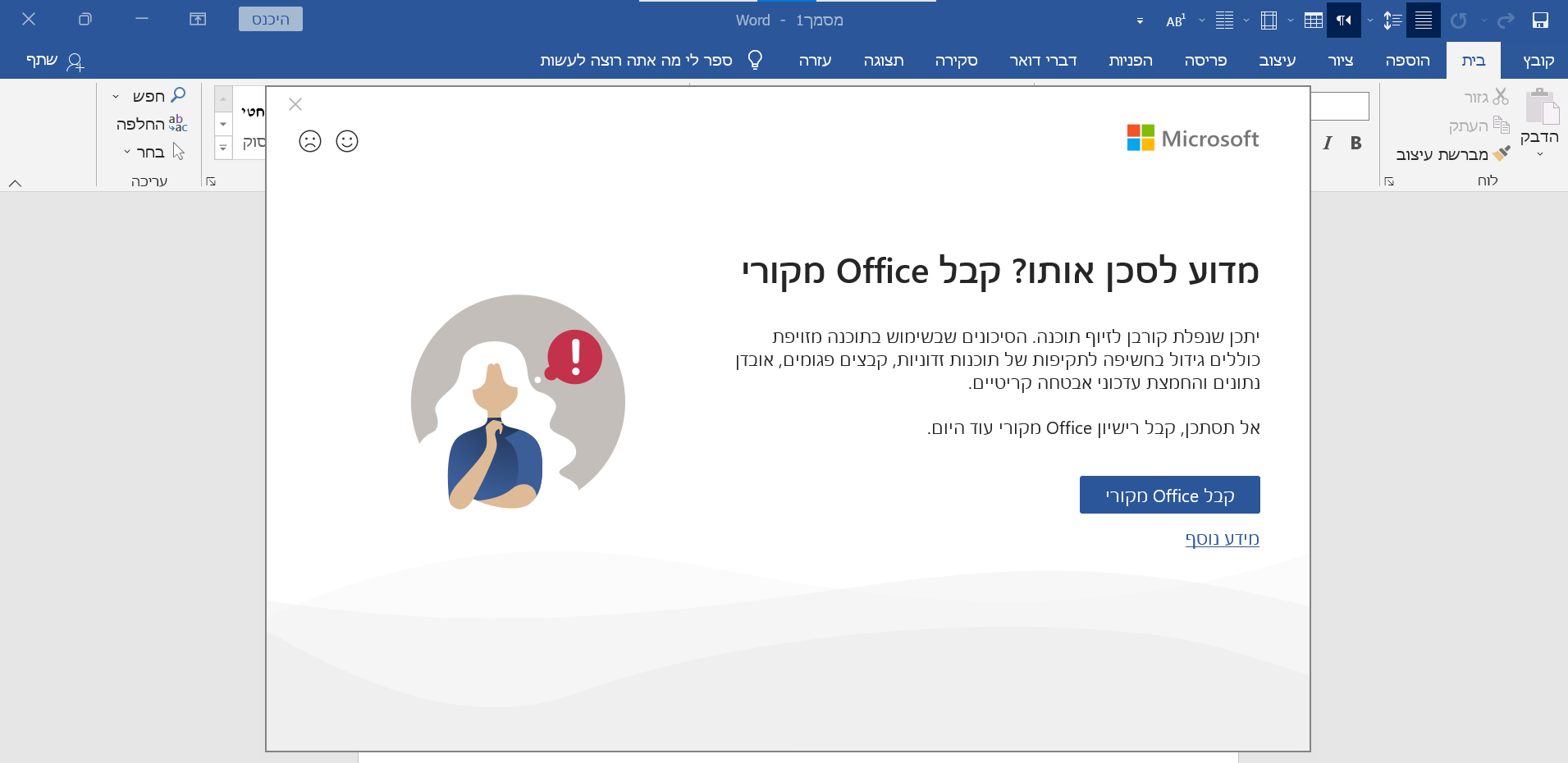The width and height of the screenshot is (1568, 763).
Task: Open the 'מידע נוסף' link
Action: [x=1222, y=538]
